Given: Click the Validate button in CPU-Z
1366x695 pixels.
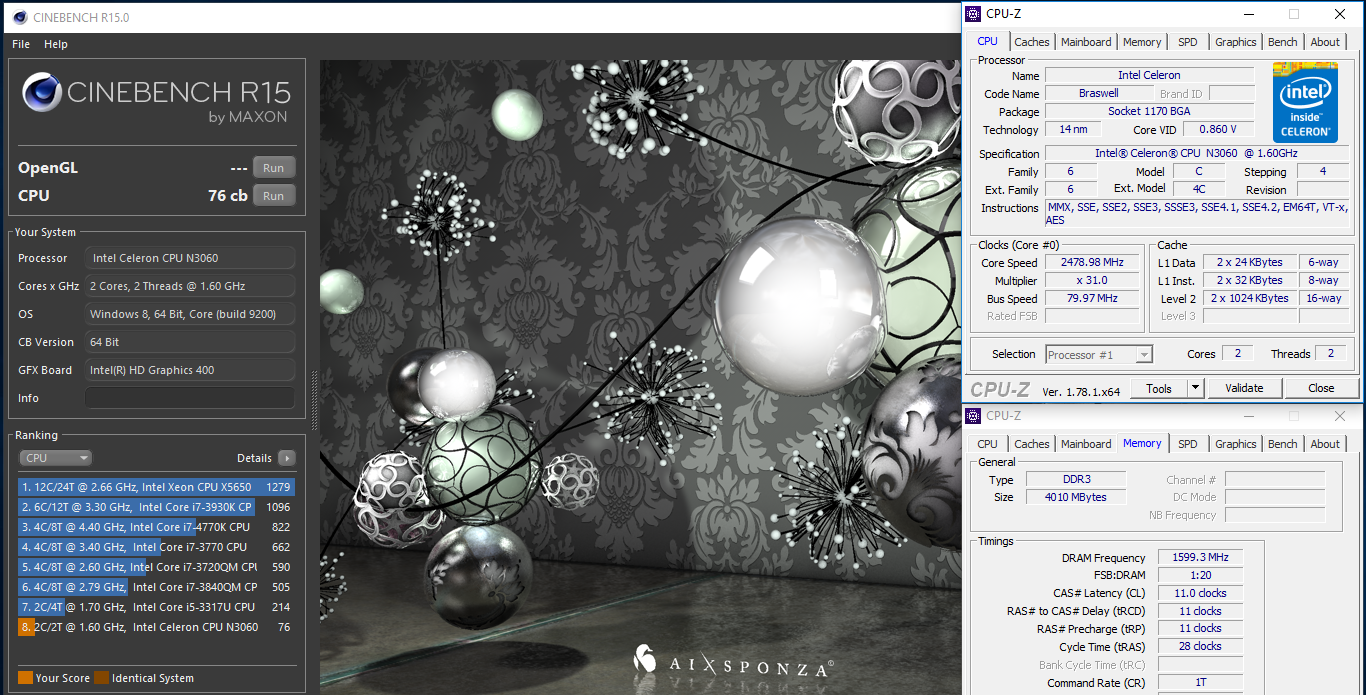Looking at the screenshot, I should (1244, 388).
